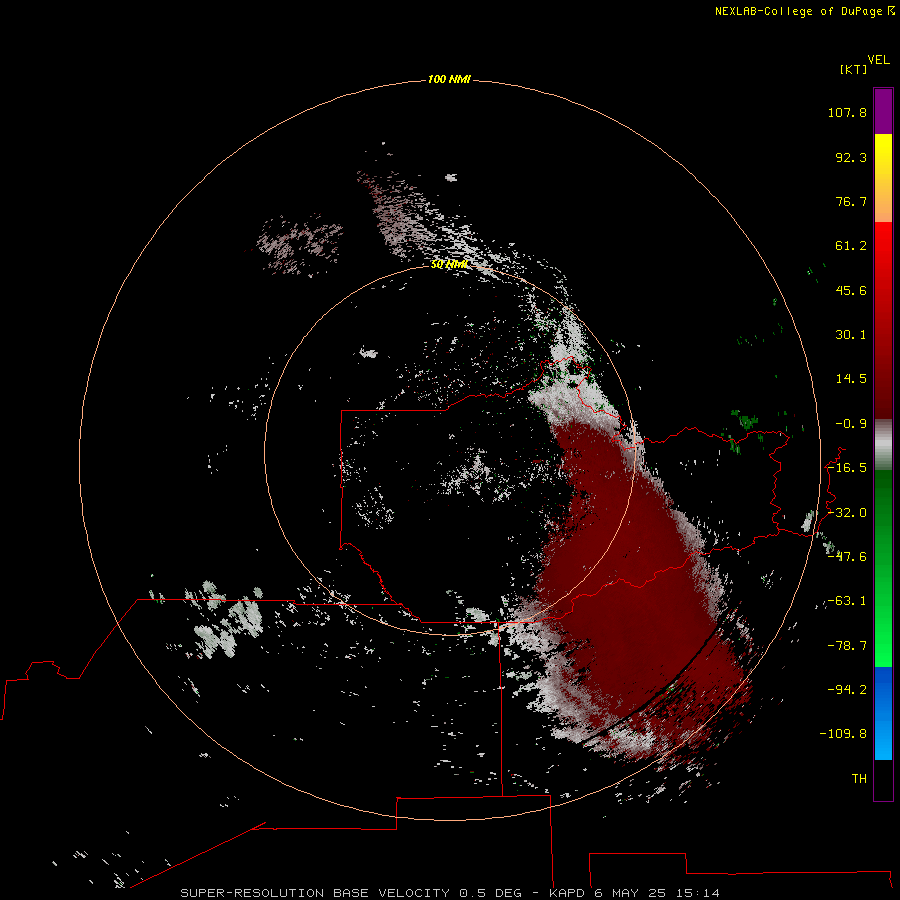This screenshot has height=900, width=900.
Task: Click the 61.2 scale value
Action: [x=851, y=246]
